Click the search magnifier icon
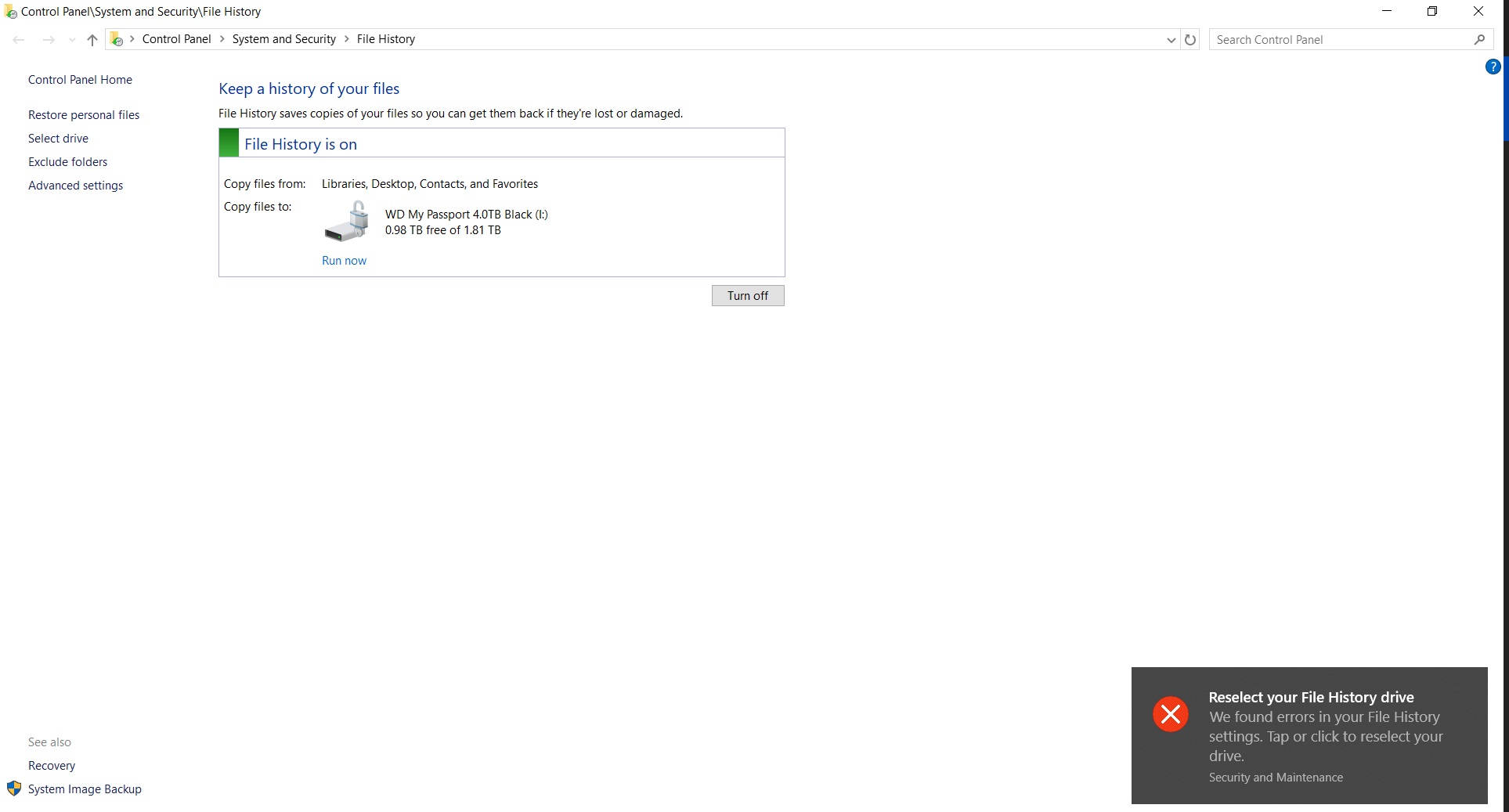 1479,38
